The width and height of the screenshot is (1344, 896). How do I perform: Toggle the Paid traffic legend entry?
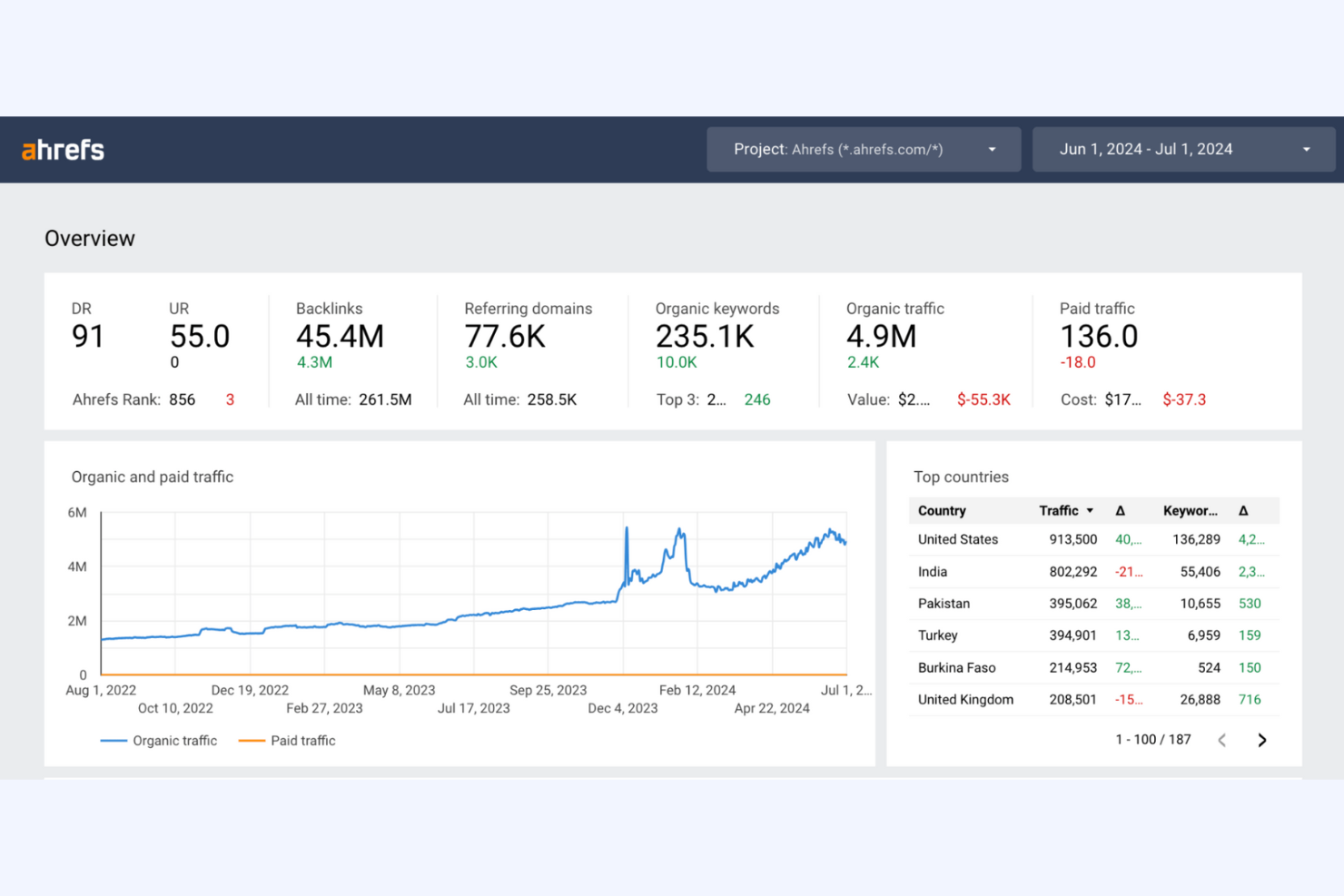coord(287,740)
